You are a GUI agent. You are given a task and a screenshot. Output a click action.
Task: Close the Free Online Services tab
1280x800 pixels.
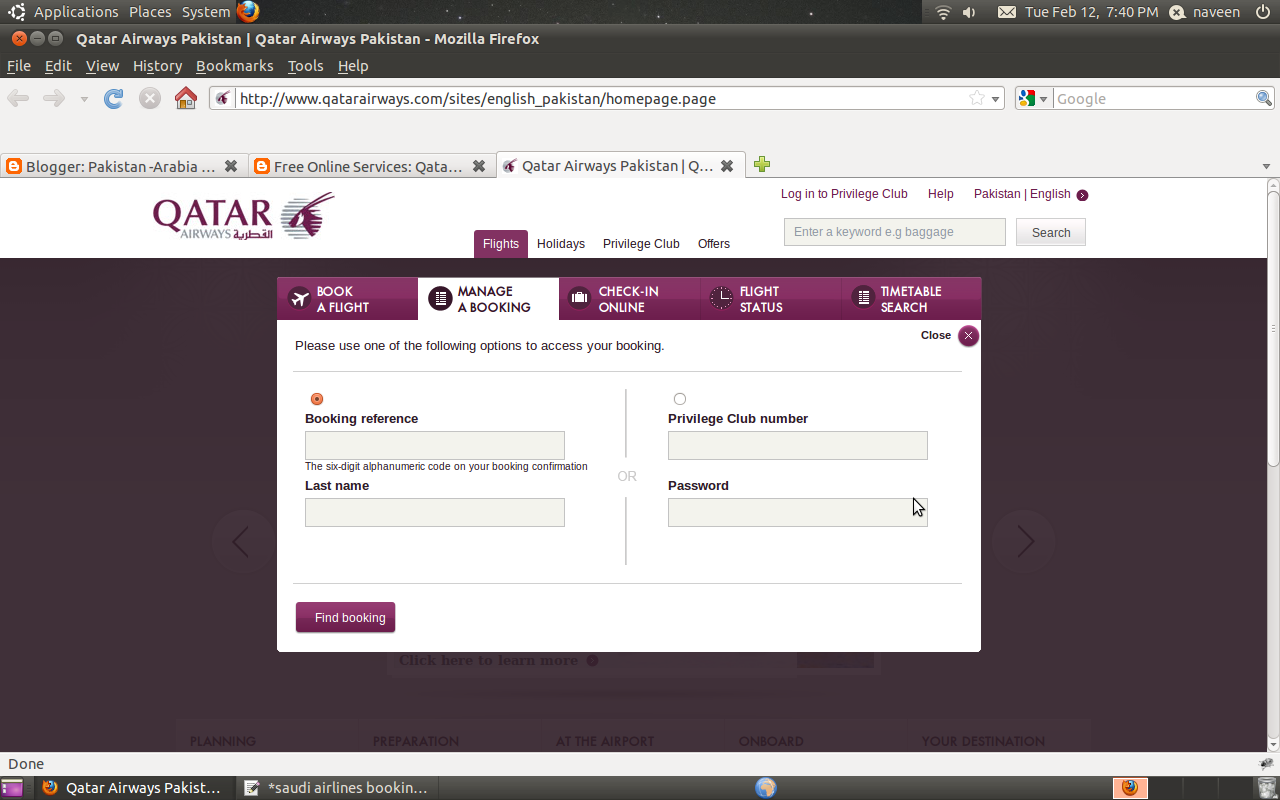pos(479,166)
